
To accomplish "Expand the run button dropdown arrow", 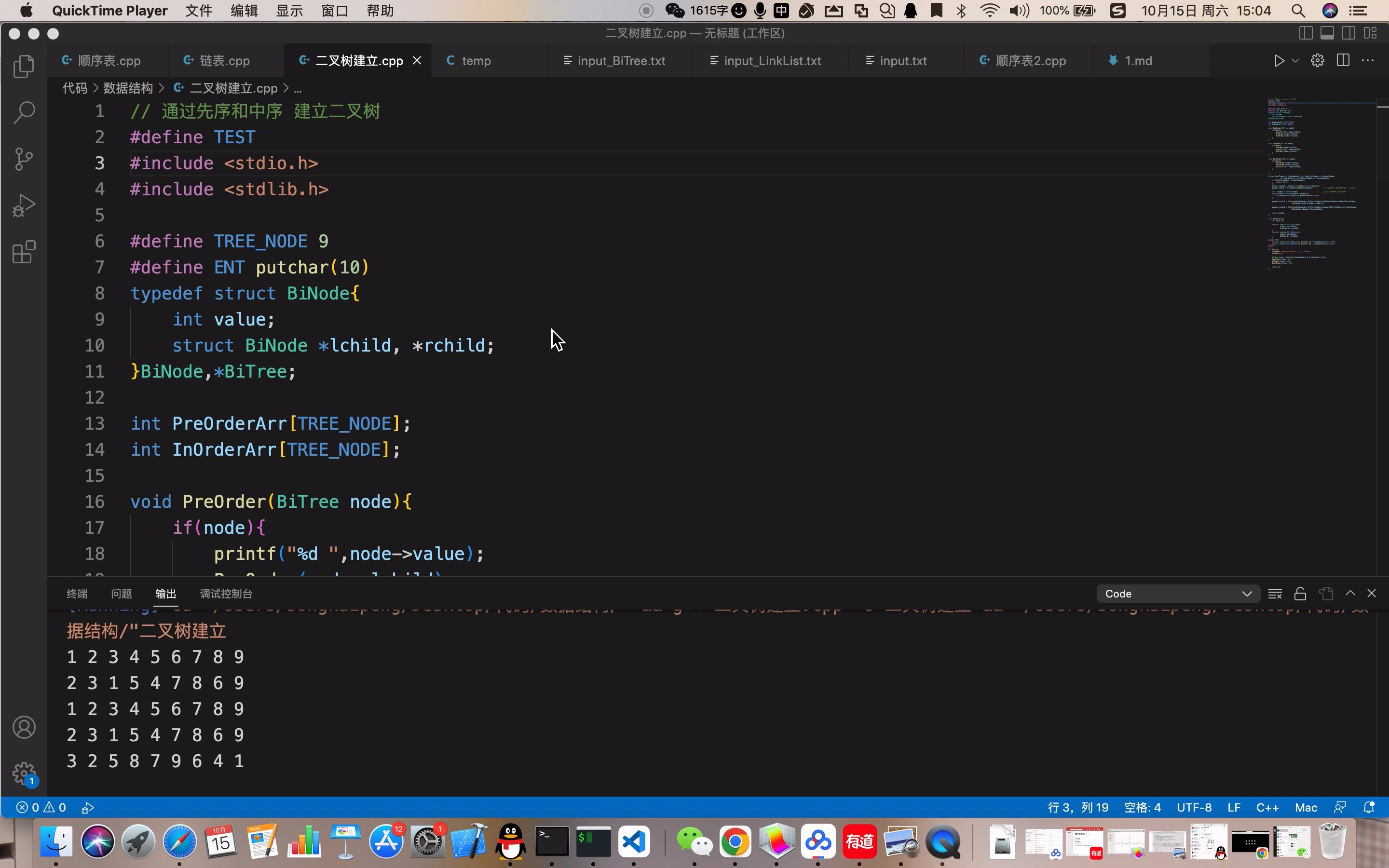I will click(1295, 61).
